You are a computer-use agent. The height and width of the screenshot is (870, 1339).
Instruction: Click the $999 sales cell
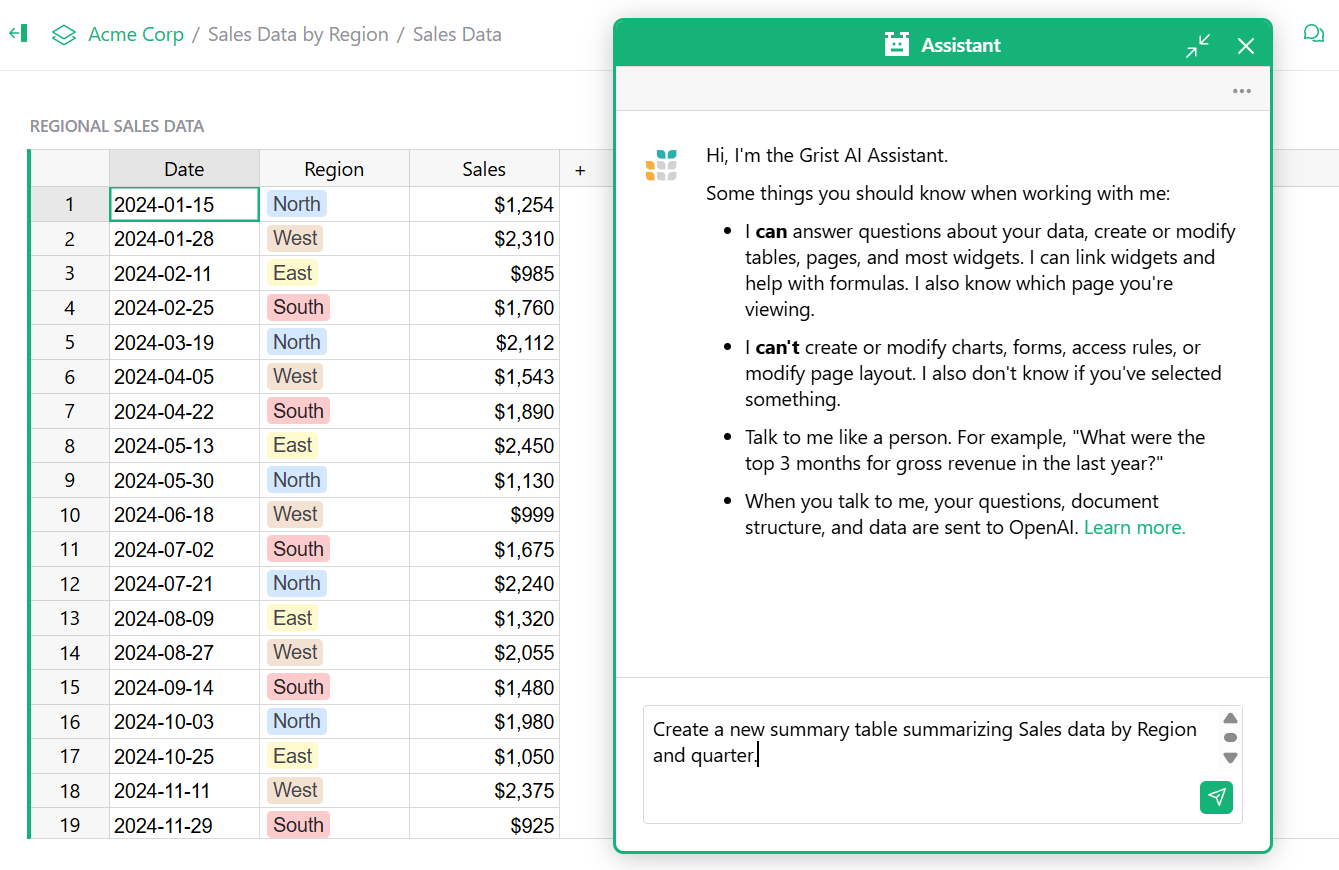pyautogui.click(x=484, y=514)
